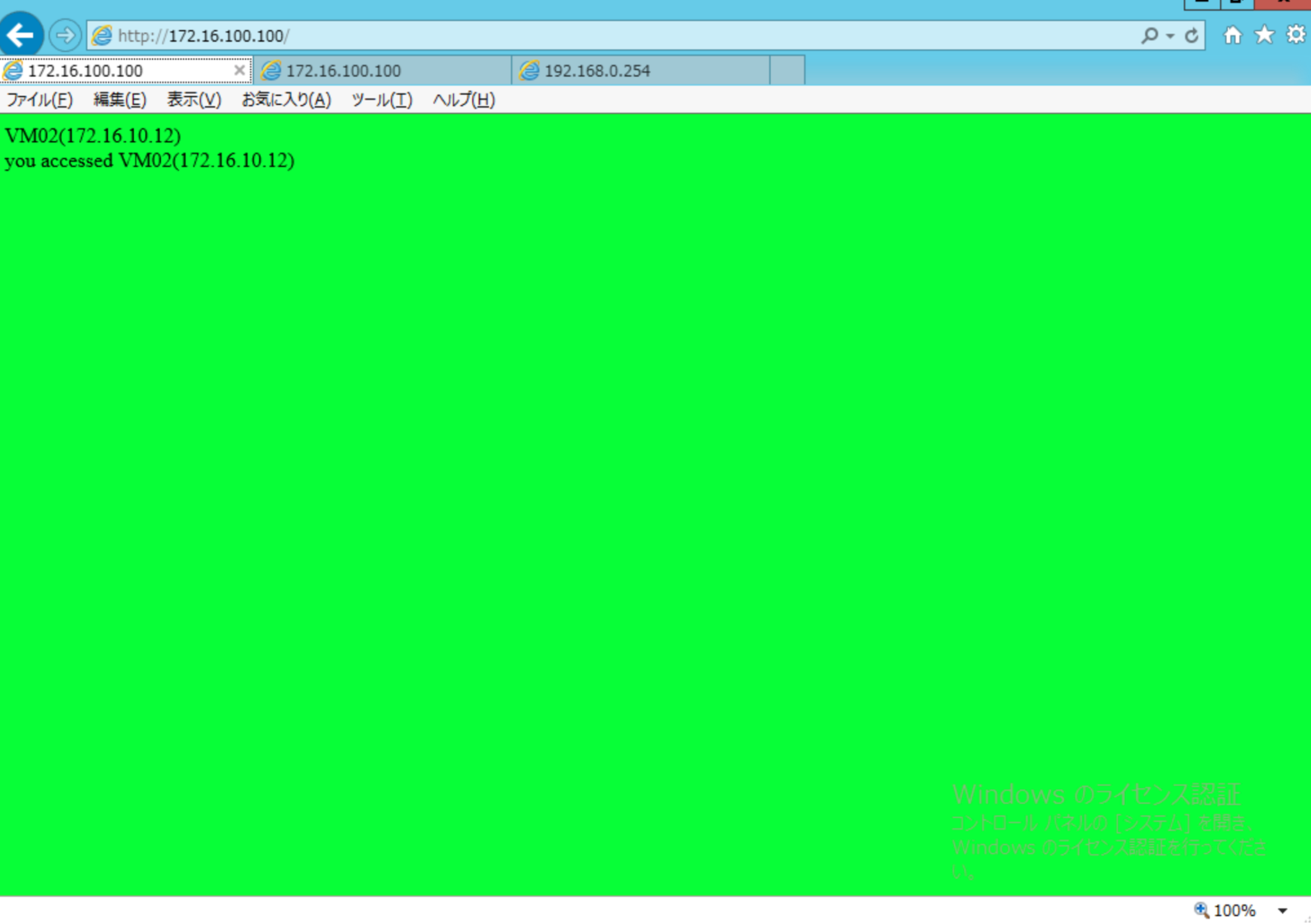Open the ヘルプ(H) menu

pyautogui.click(x=464, y=100)
